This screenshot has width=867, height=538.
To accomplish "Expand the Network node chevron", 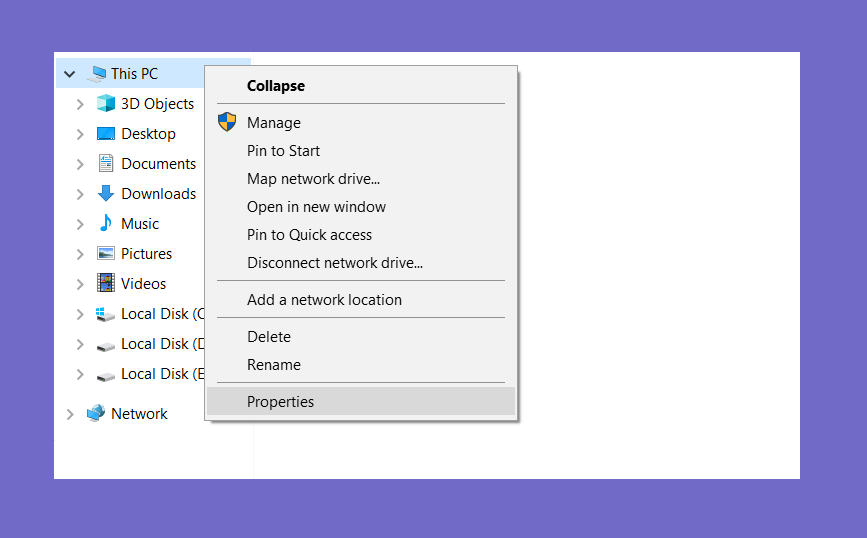I will click(70, 414).
